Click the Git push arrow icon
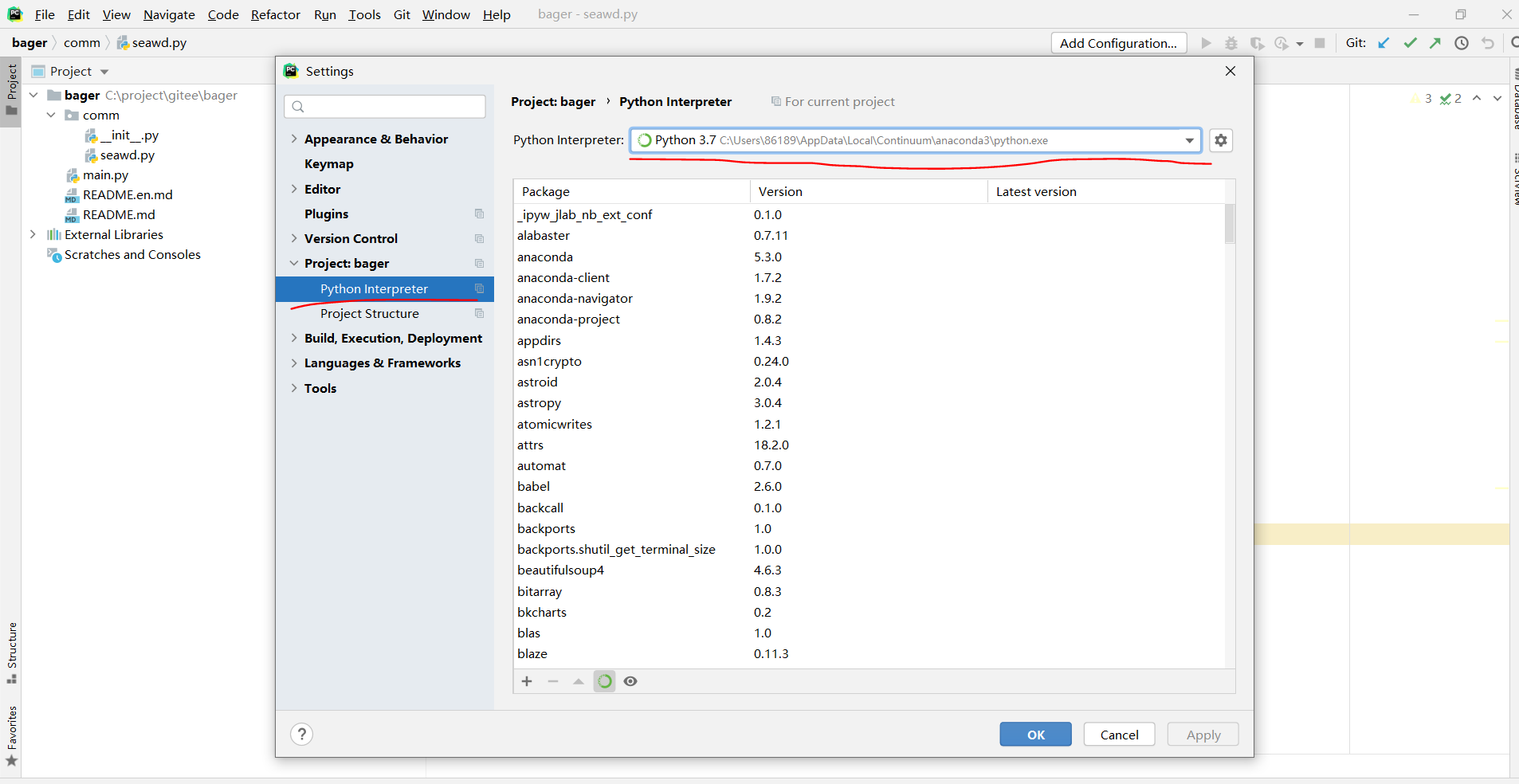Image resolution: width=1519 pixels, height=784 pixels. pyautogui.click(x=1435, y=43)
